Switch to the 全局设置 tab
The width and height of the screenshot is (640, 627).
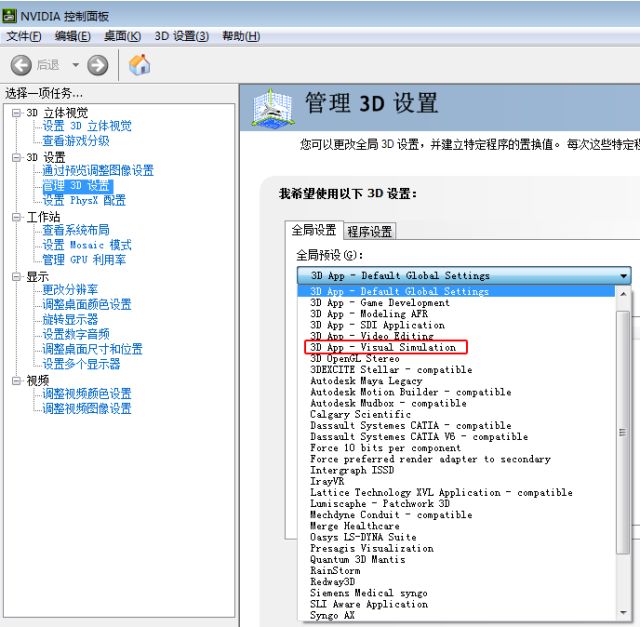[x=313, y=230]
